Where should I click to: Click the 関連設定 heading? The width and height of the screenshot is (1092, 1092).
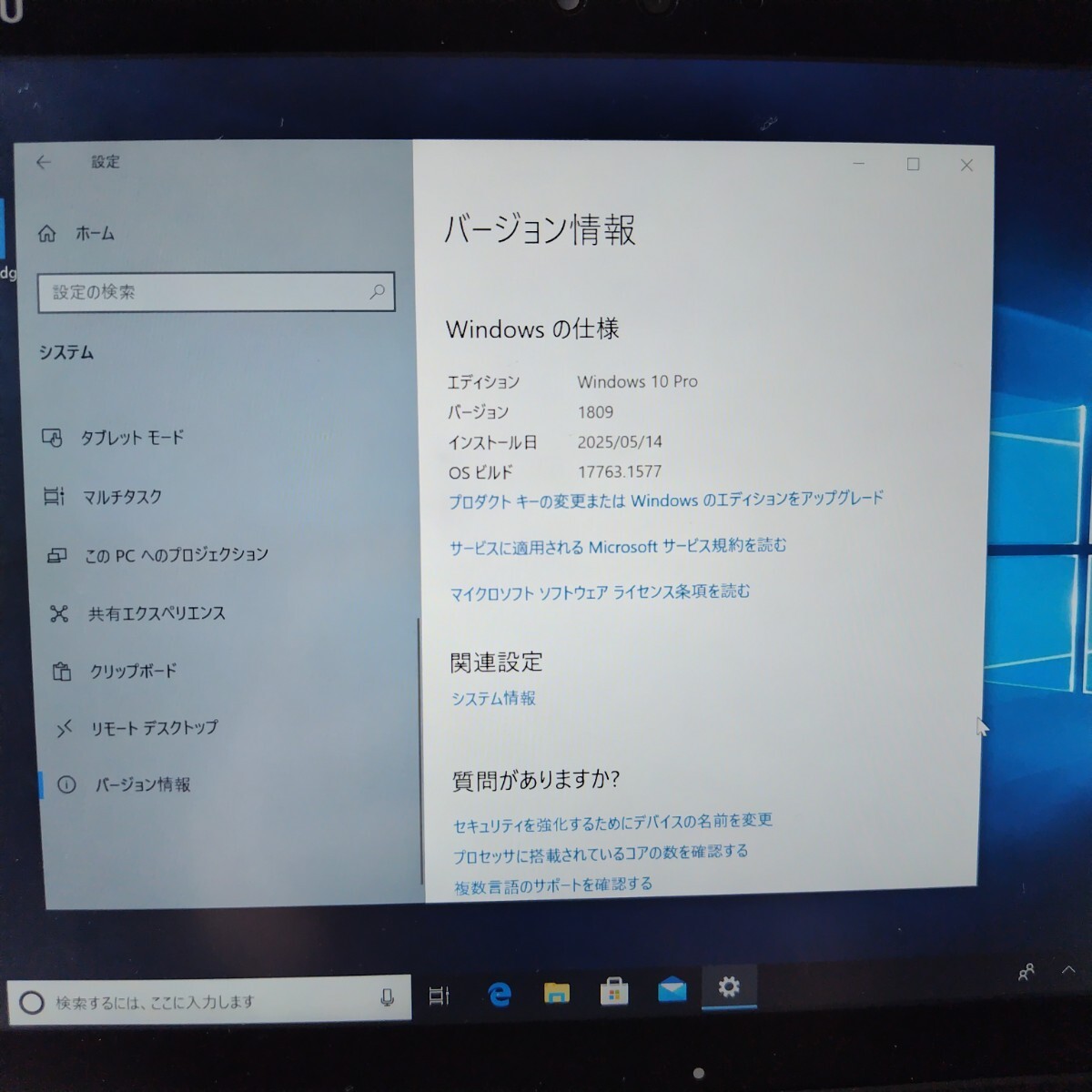point(496,662)
